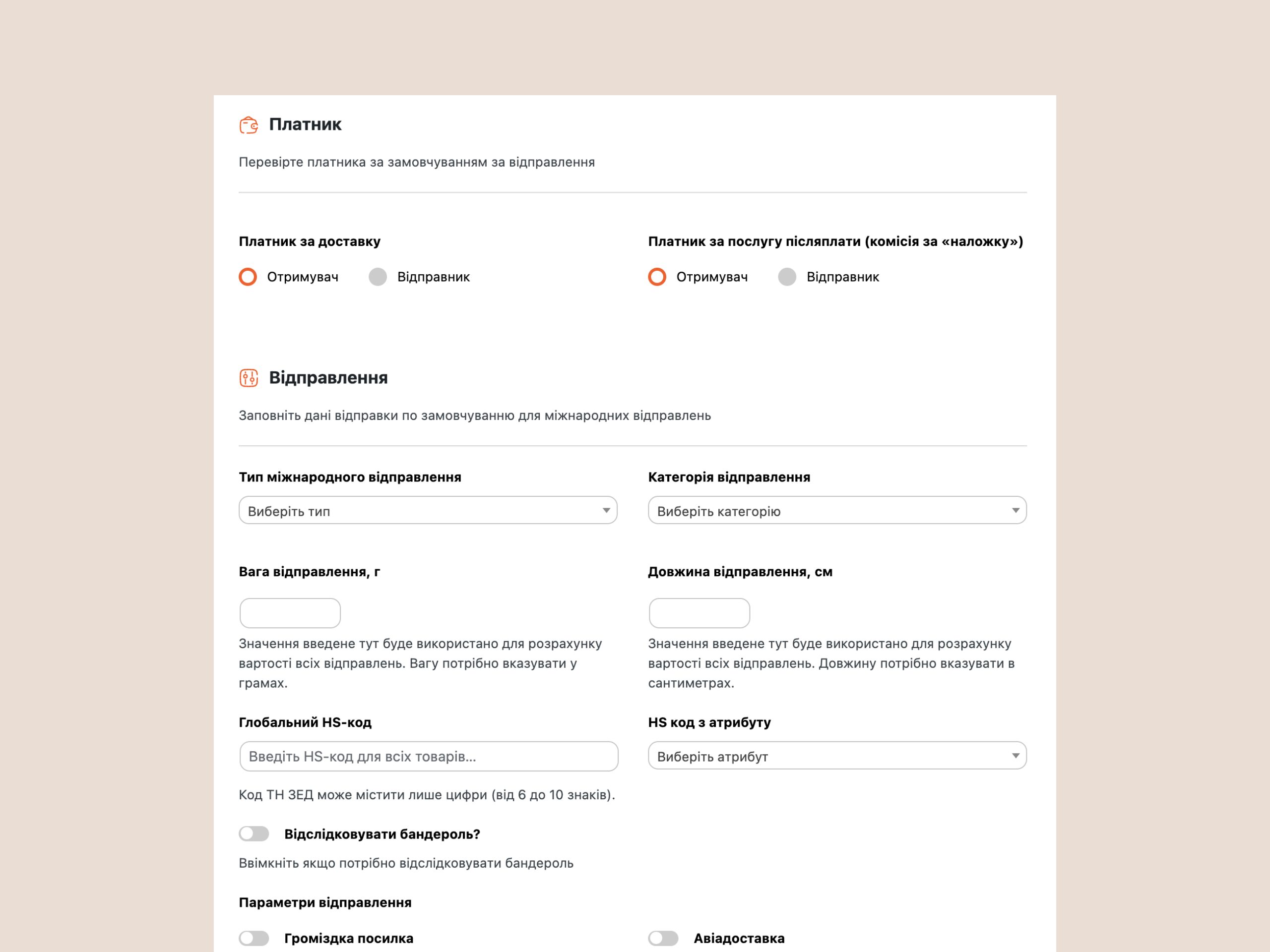This screenshot has height=952, width=1270.
Task: Click the arrow in category dropdown
Action: (x=1016, y=511)
